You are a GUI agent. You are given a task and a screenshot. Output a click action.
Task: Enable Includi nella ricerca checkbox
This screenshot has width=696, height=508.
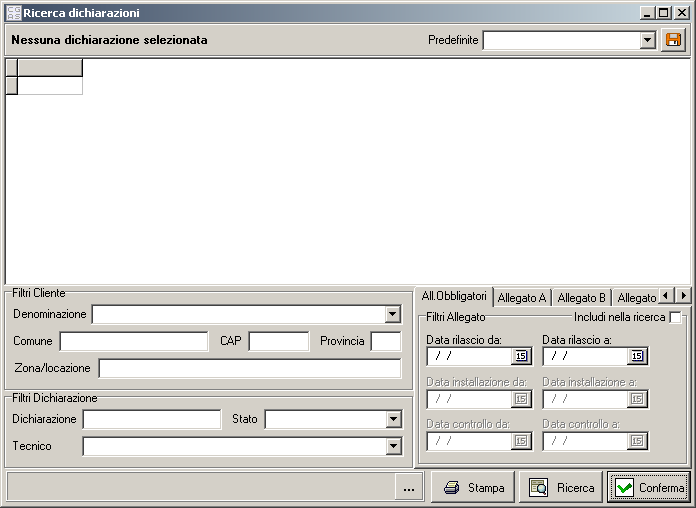[675, 318]
